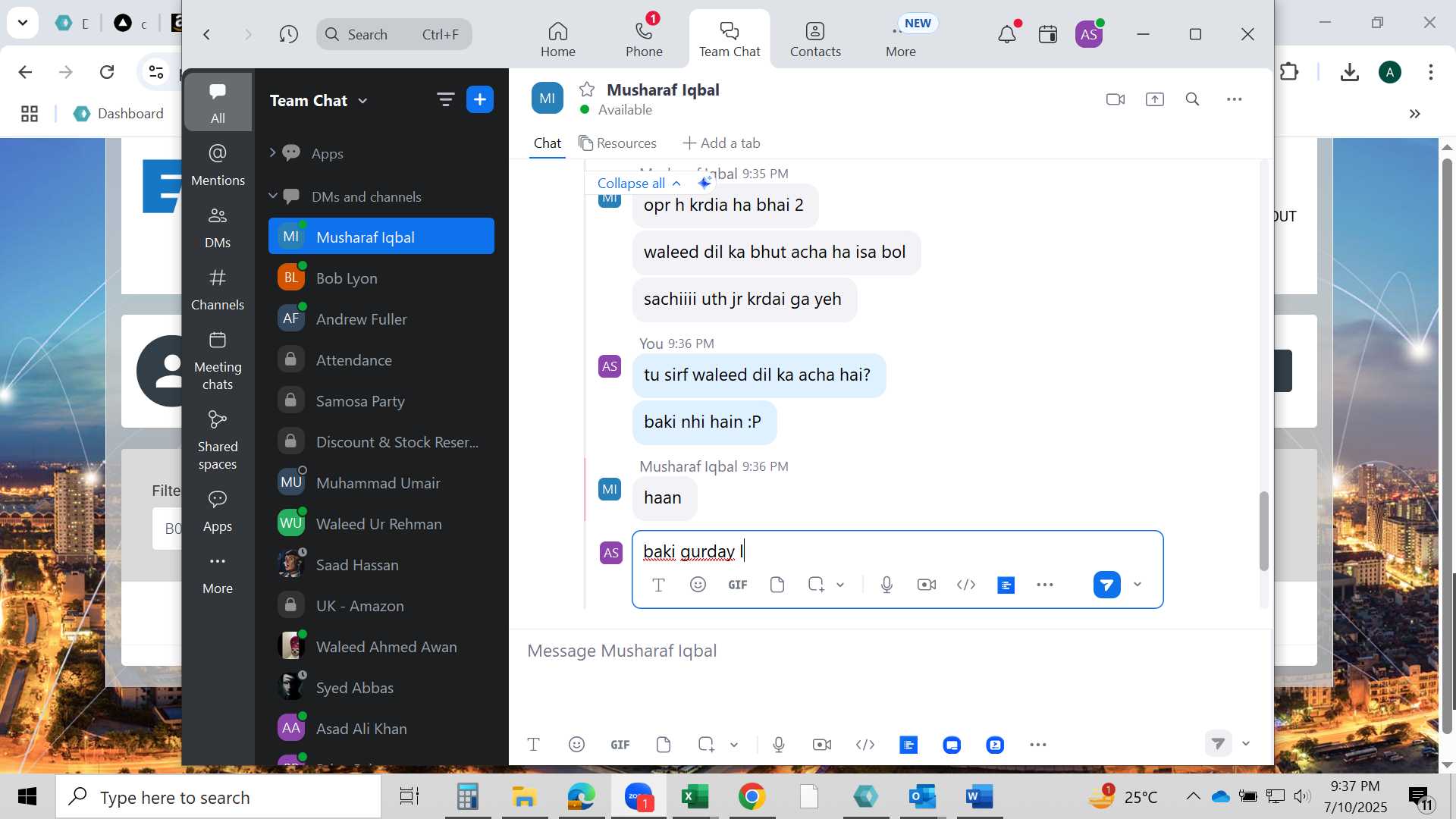Click Collapse all in the thread
Viewport: 1456px width, 819px height.
pyautogui.click(x=639, y=183)
